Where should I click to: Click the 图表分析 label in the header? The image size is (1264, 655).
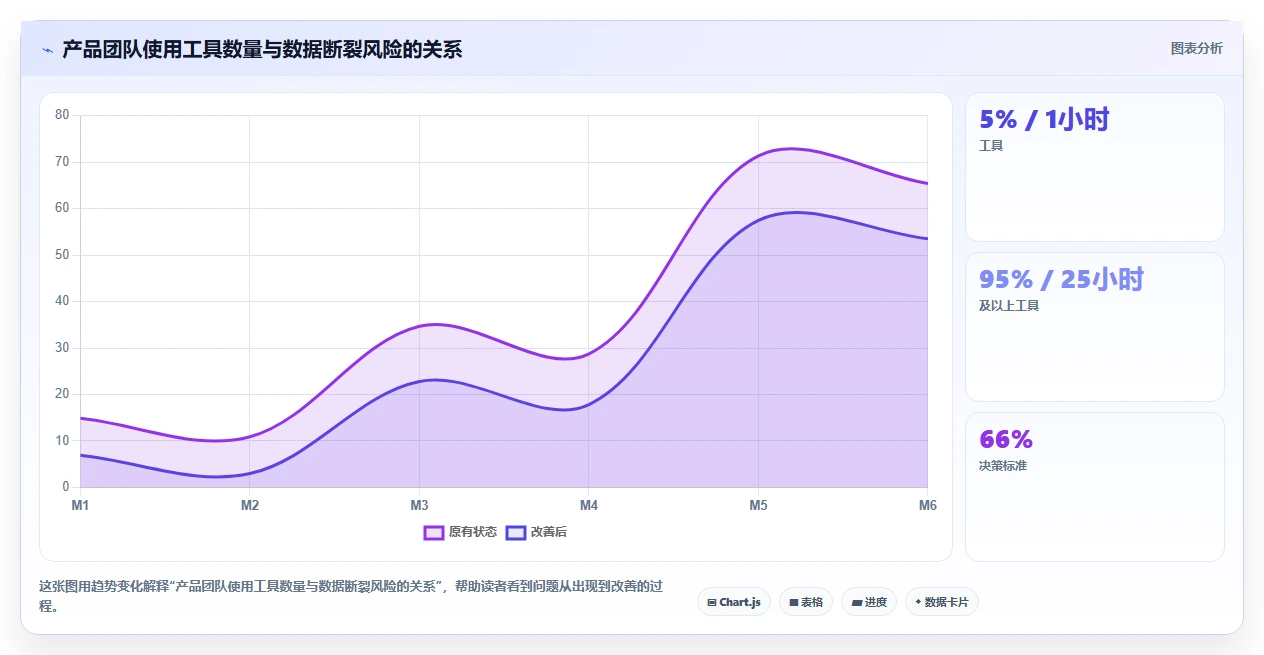[x=1196, y=48]
